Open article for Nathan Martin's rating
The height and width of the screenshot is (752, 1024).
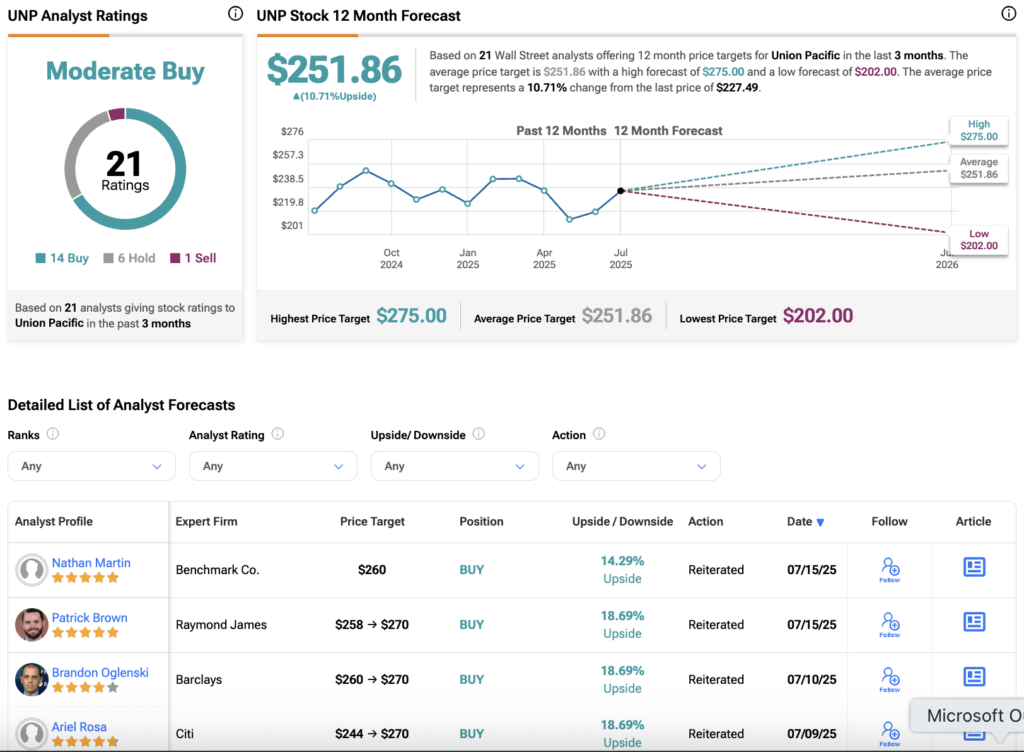click(x=974, y=568)
